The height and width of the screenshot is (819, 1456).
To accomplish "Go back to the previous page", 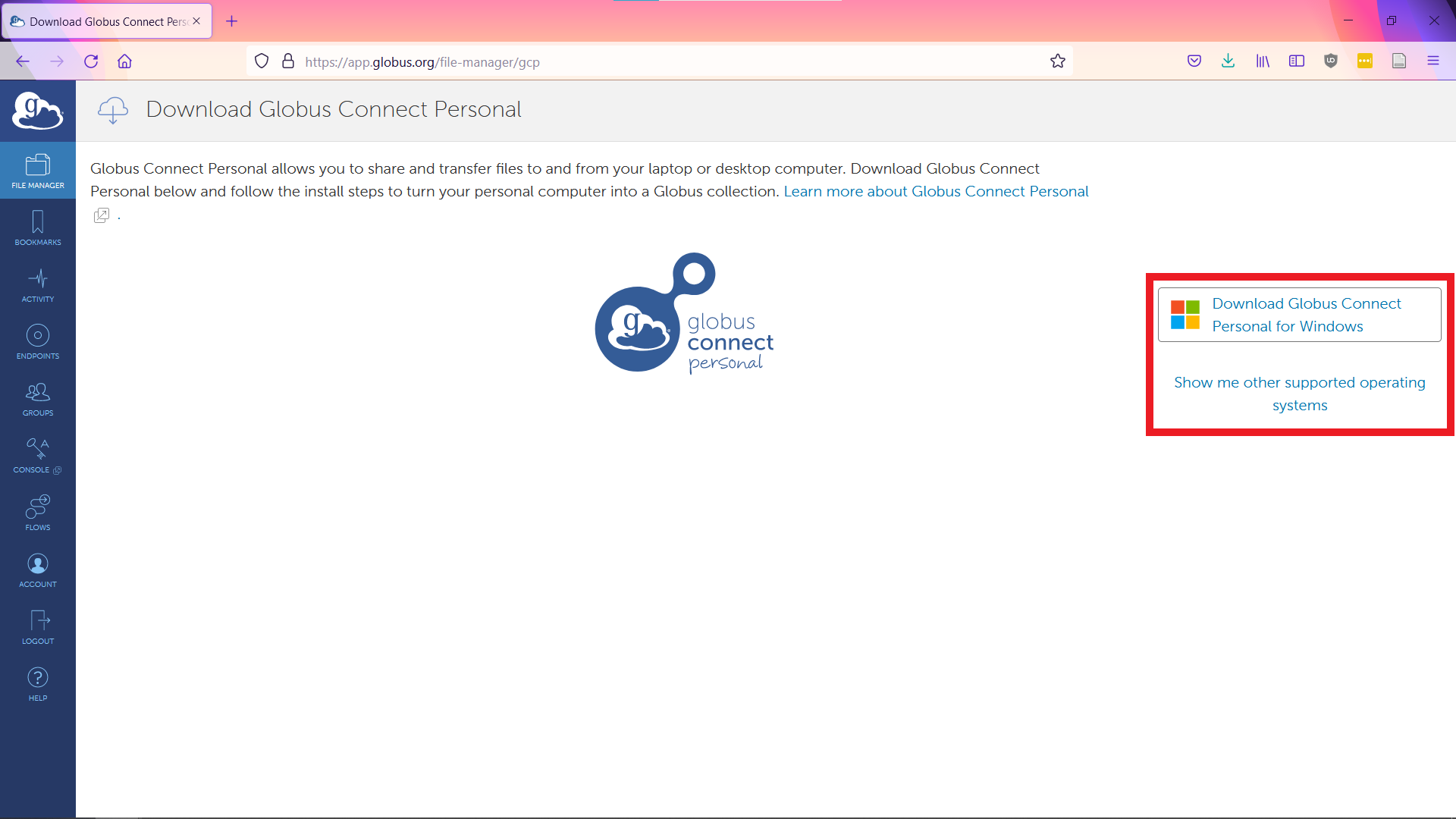I will (x=23, y=61).
